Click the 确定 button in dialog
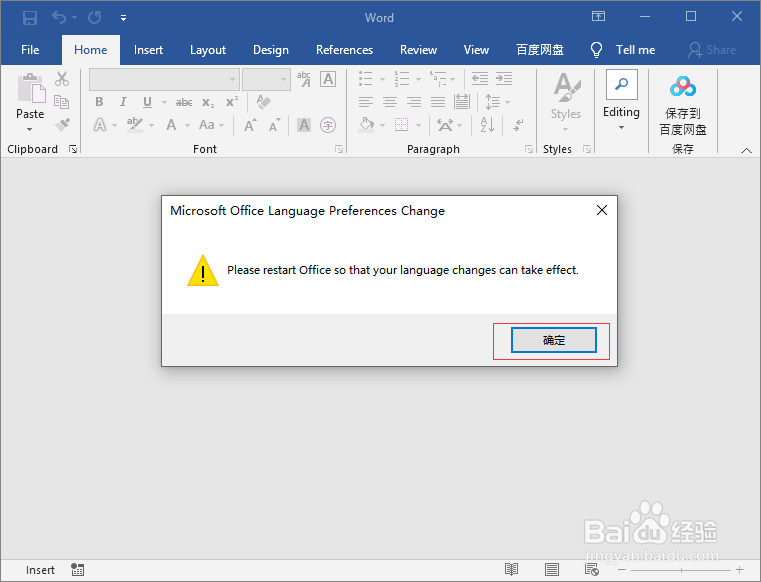 tap(554, 340)
